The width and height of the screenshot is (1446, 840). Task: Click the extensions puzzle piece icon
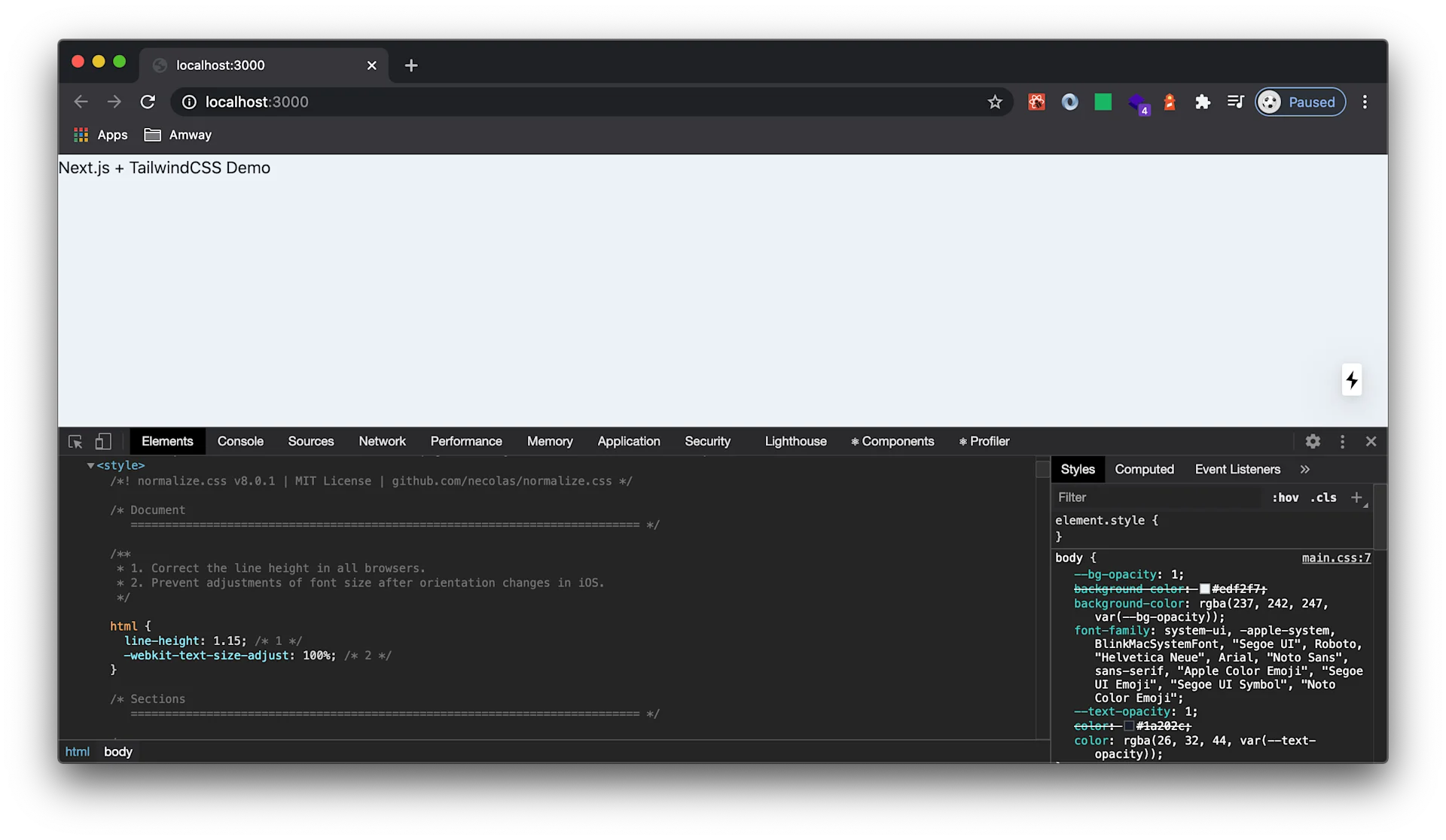pos(1203,102)
